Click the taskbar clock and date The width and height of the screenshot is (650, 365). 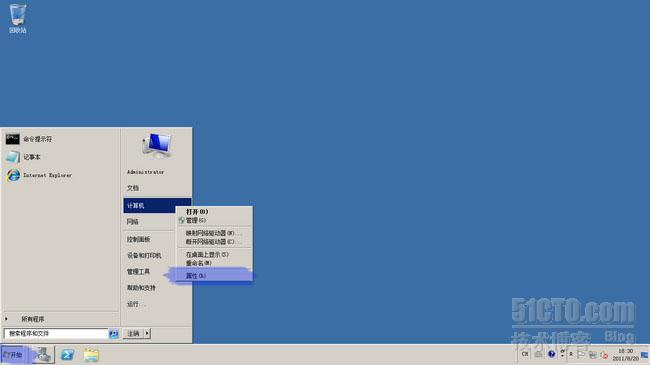pos(625,355)
